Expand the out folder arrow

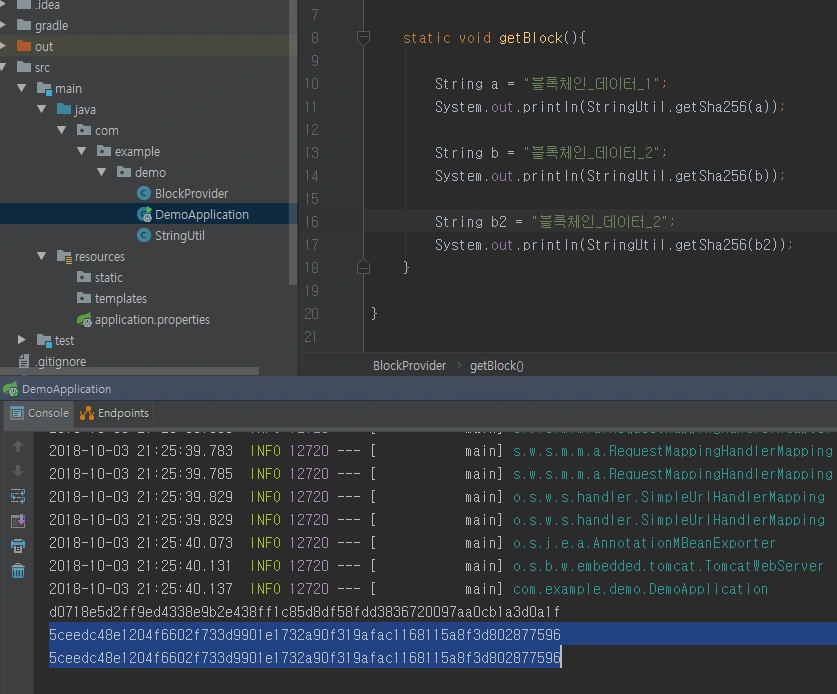point(3,46)
